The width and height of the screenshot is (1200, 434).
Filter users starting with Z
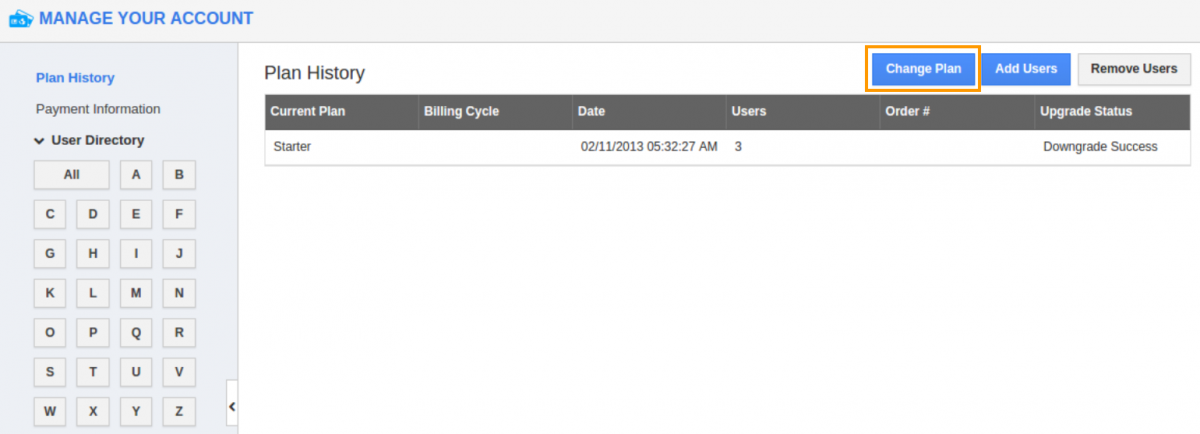point(179,411)
